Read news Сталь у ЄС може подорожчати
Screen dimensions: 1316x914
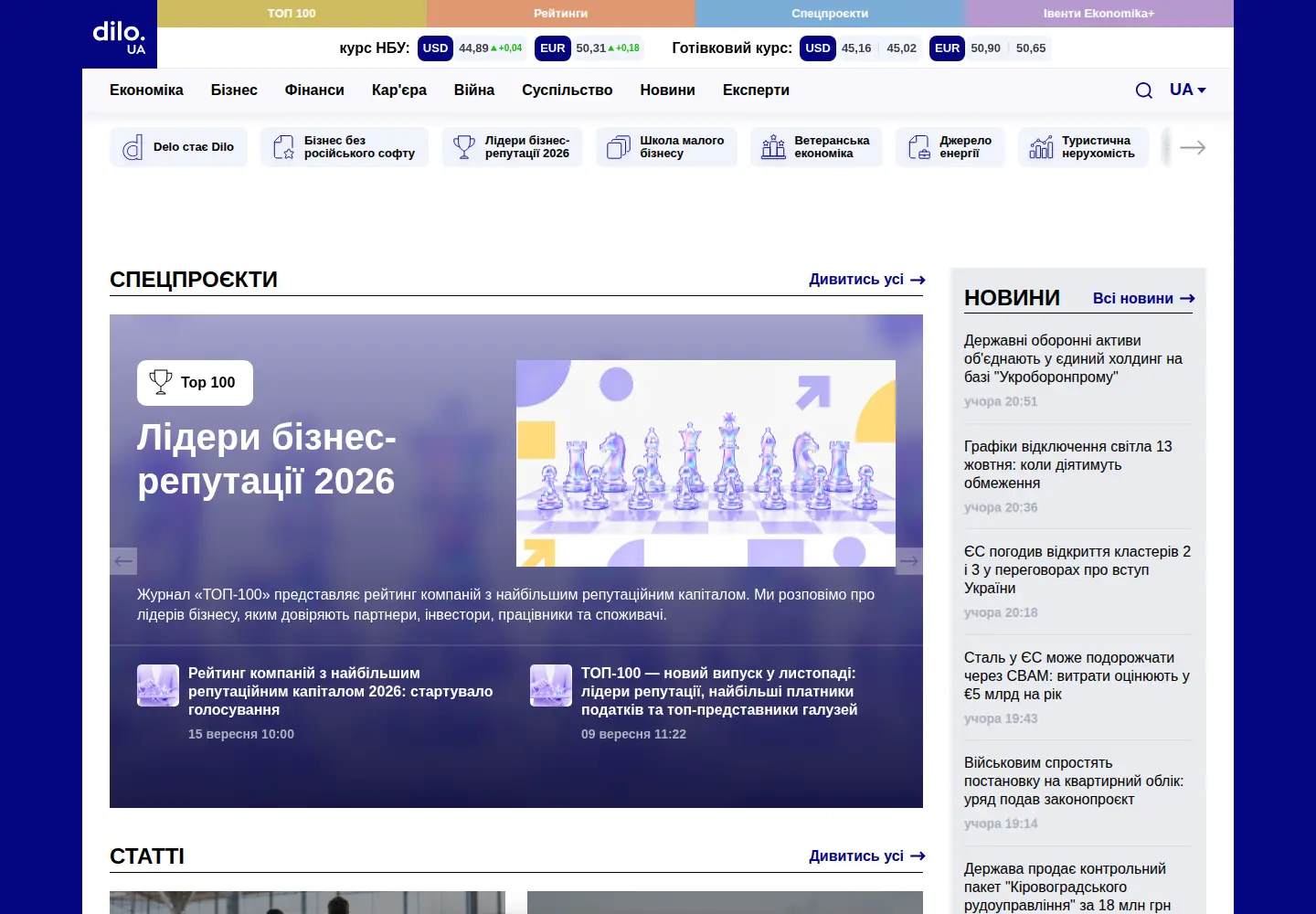click(1077, 676)
